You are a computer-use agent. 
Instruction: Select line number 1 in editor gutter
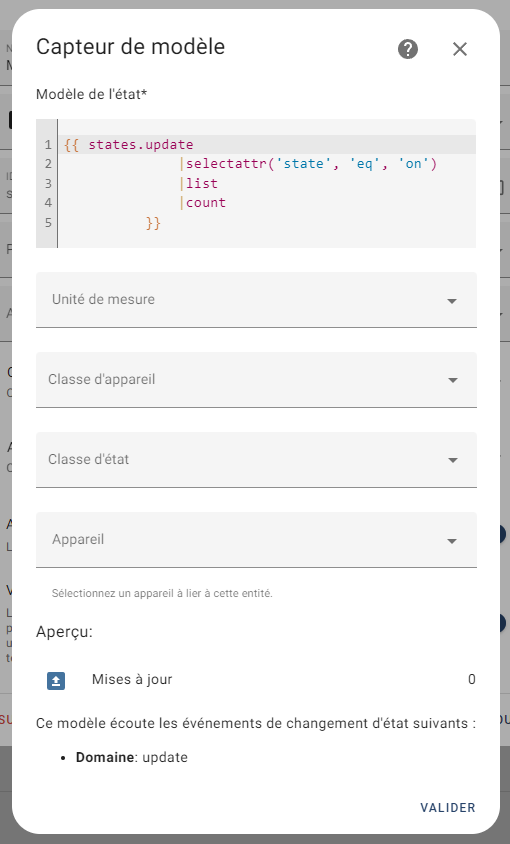click(48, 145)
